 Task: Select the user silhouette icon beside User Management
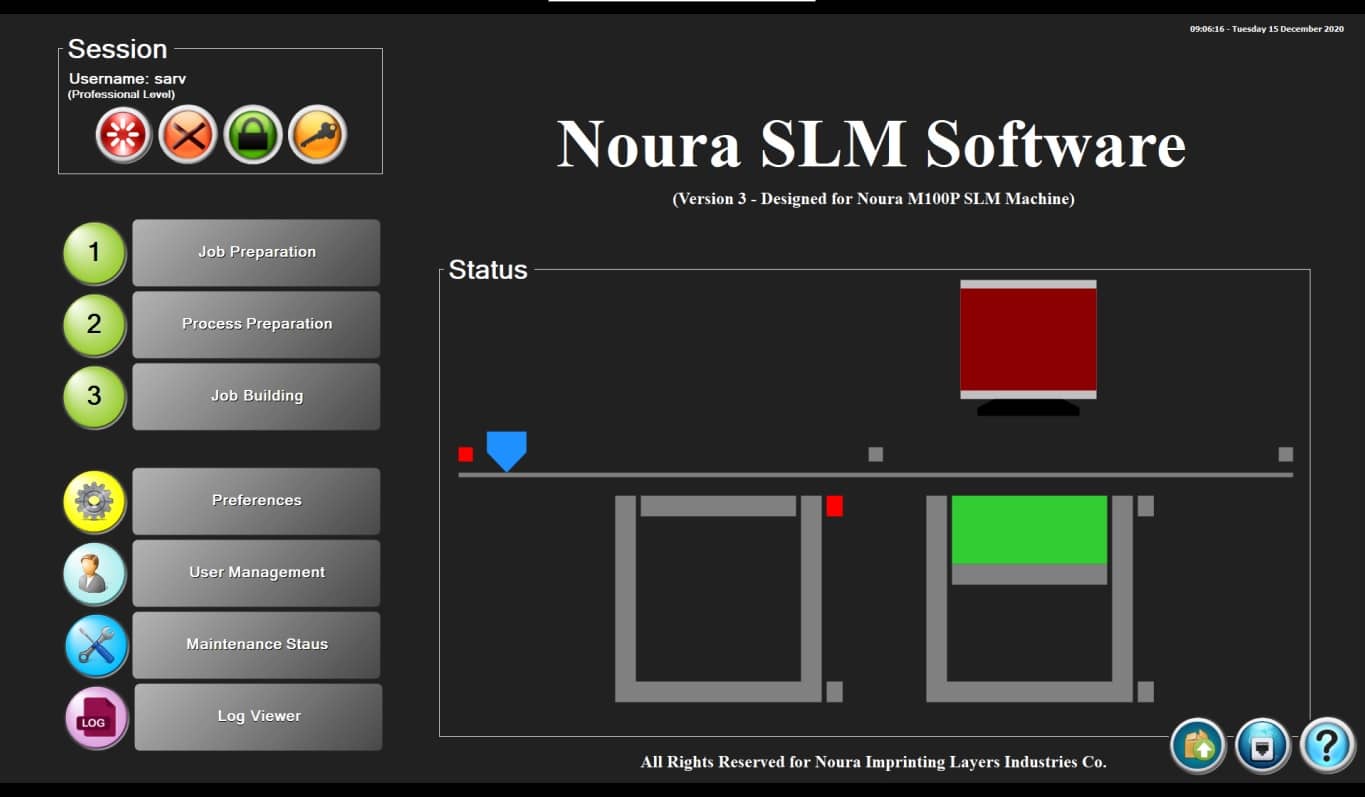tap(94, 573)
